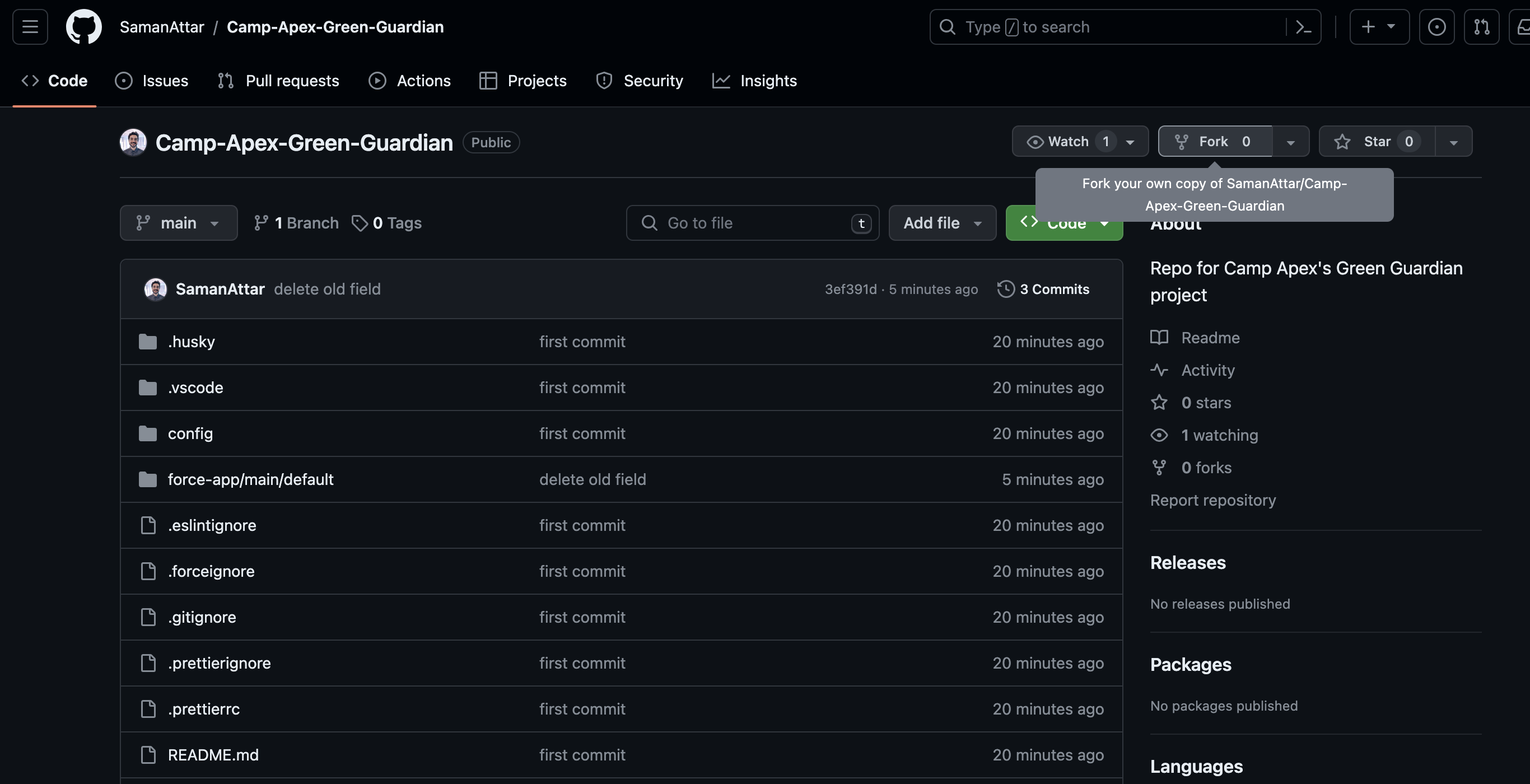Switch to the Pull requests tab
Viewport: 1530px width, 784px height.
(278, 81)
